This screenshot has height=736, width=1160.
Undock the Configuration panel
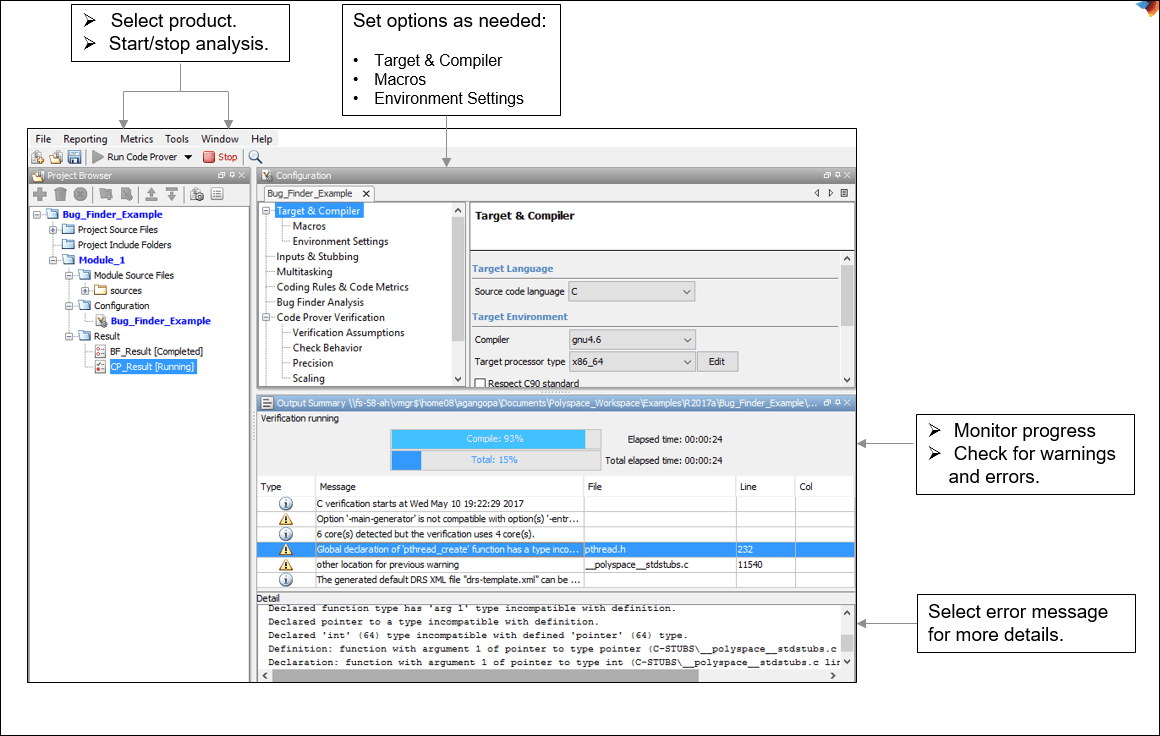pos(827,175)
